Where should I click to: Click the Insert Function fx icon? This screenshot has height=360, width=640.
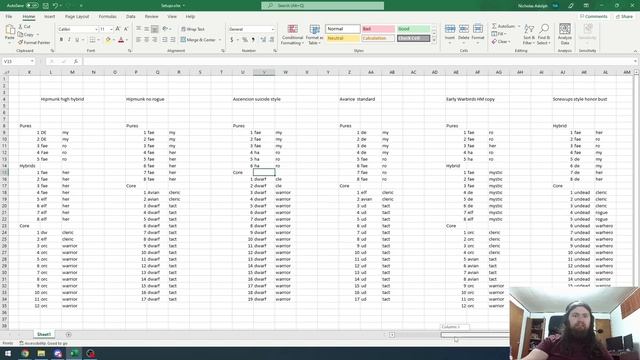pyautogui.click(x=76, y=61)
